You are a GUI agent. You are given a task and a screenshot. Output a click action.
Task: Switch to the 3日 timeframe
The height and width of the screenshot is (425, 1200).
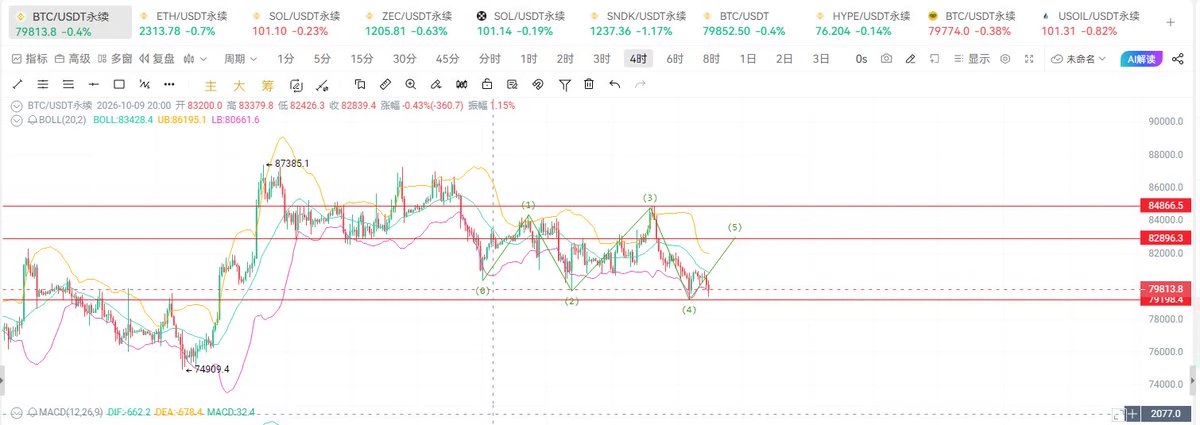click(x=820, y=59)
